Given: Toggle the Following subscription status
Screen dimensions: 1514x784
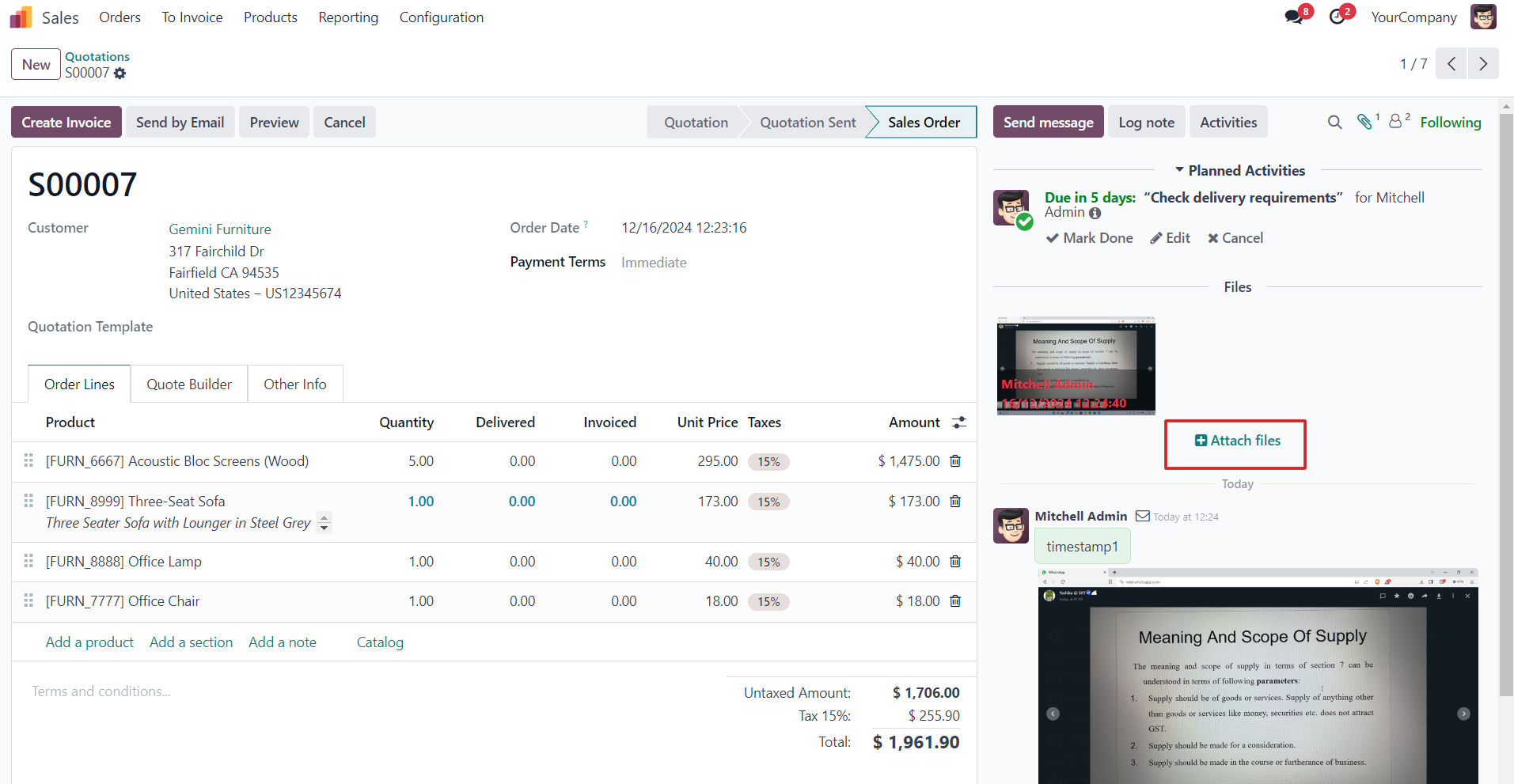Looking at the screenshot, I should point(1450,122).
